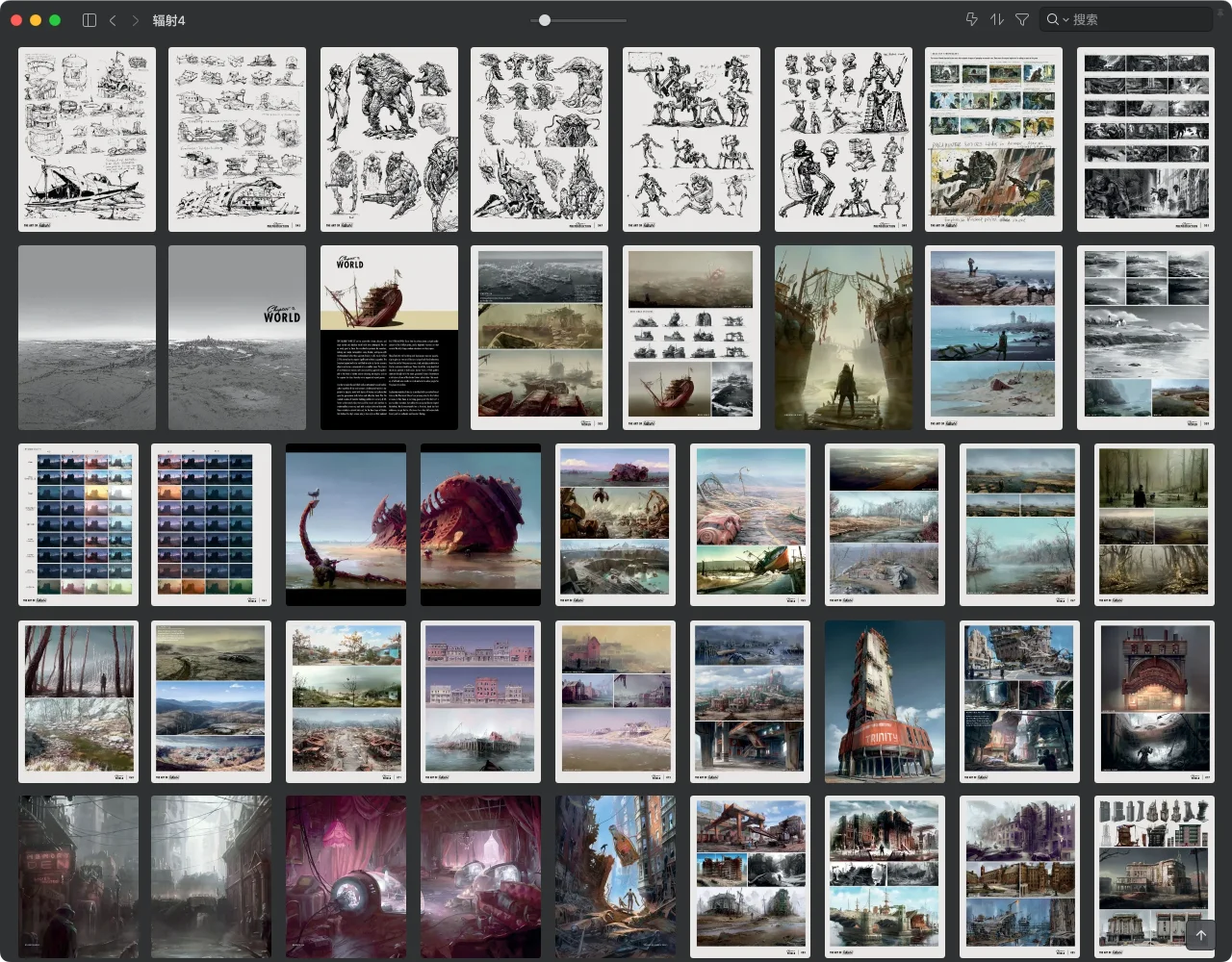Click the 辐射4 folder title
Viewport: 1232px width, 962px height.
click(168, 20)
